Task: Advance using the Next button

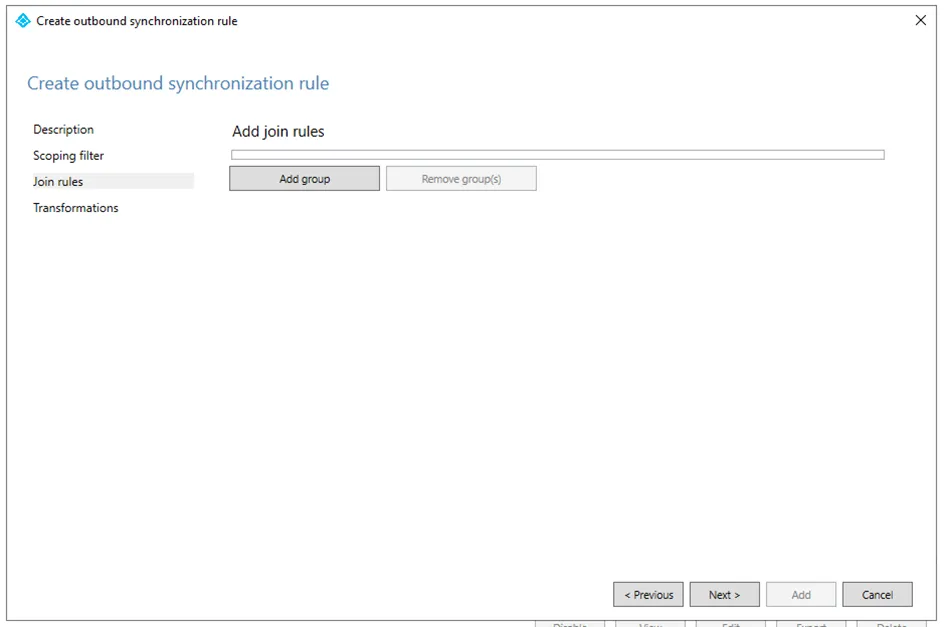Action: click(x=724, y=595)
